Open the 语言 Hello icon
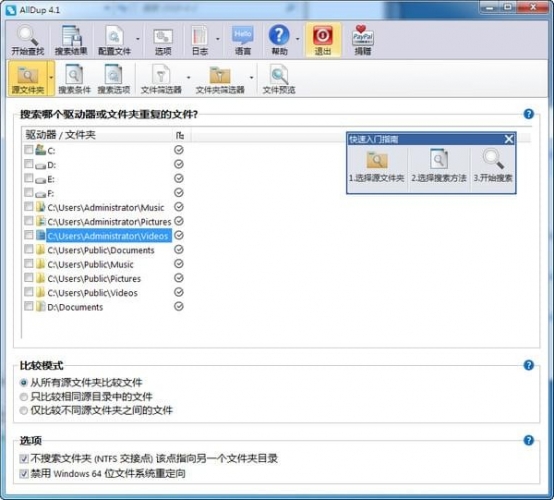The height and width of the screenshot is (500, 554). click(243, 36)
